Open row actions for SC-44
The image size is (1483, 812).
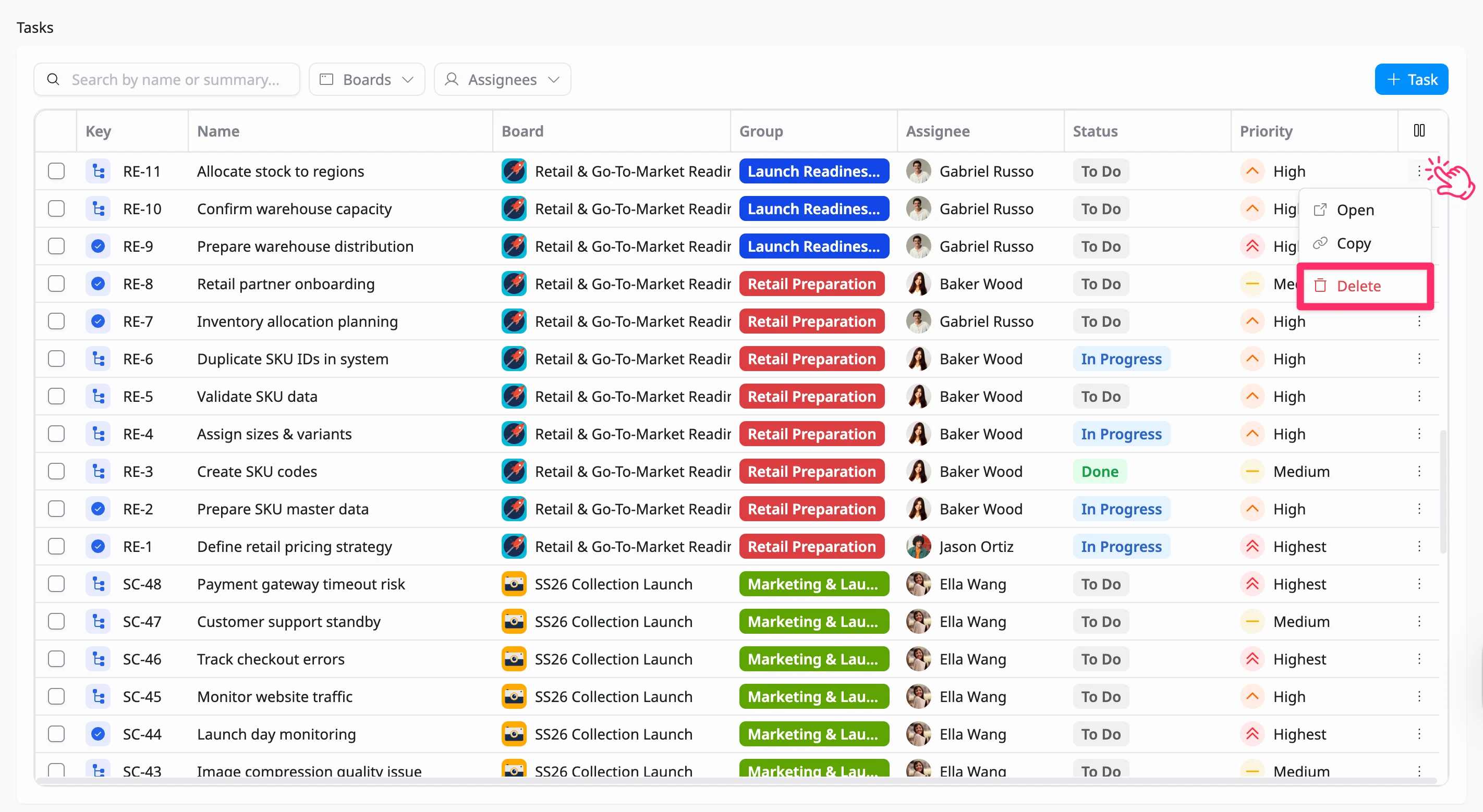point(1419,734)
